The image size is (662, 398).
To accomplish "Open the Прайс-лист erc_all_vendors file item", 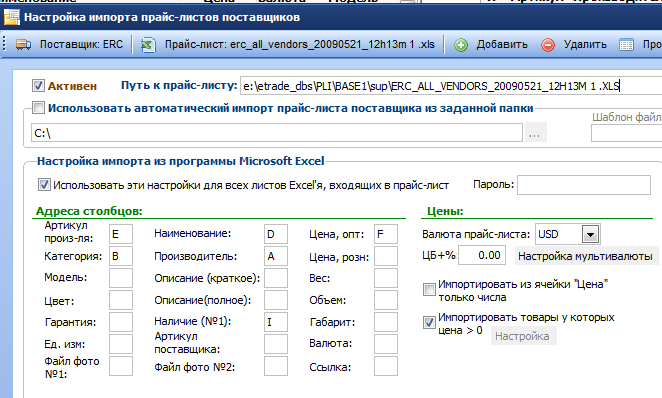I will (288, 44).
